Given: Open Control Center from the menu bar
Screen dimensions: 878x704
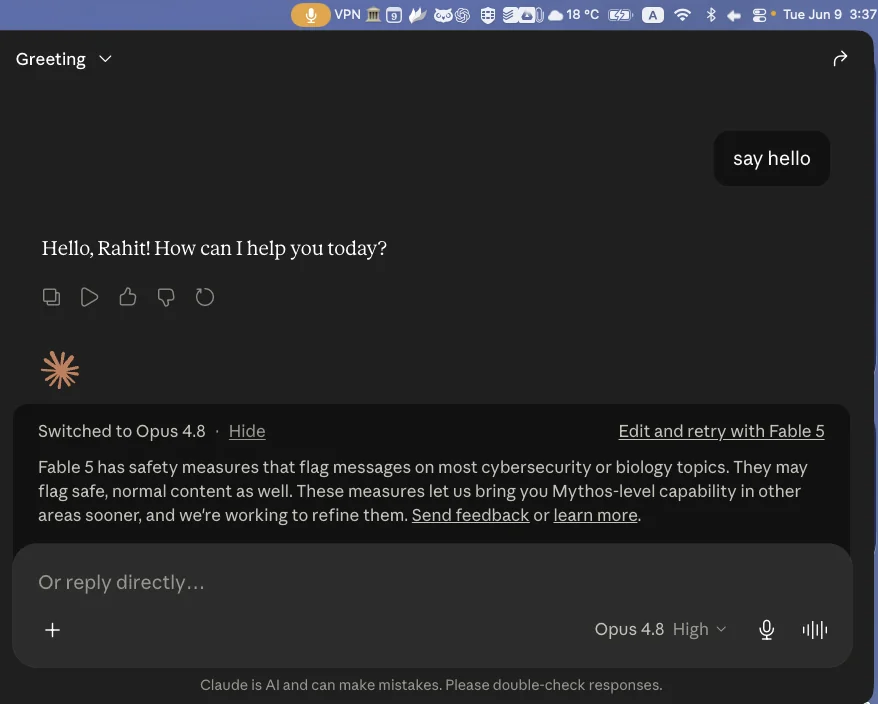Looking at the screenshot, I should click(x=759, y=15).
